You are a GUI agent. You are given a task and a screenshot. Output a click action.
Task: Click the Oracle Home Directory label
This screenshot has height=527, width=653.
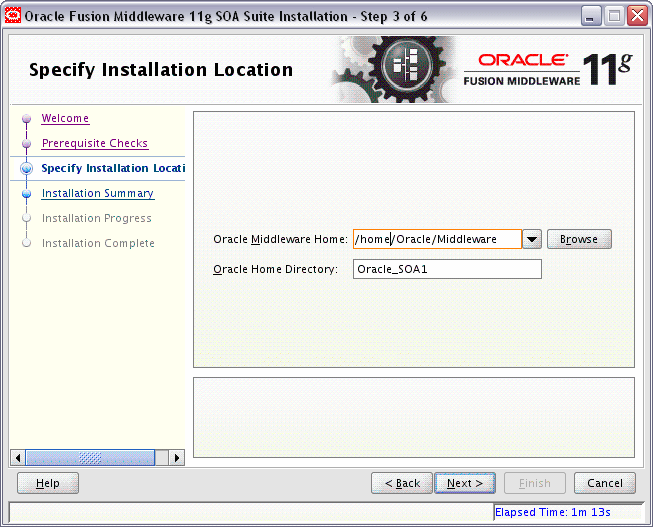click(275, 269)
